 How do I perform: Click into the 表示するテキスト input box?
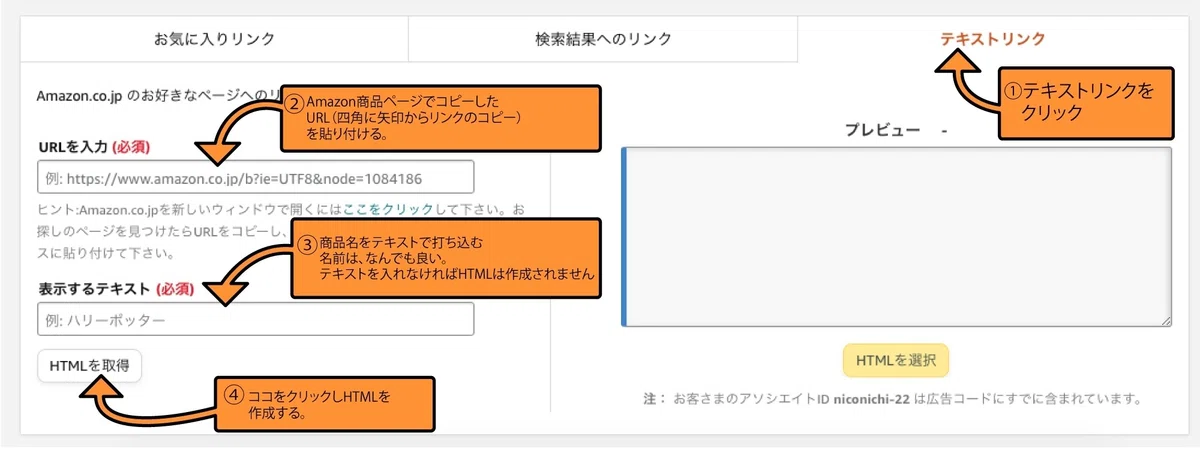255,319
